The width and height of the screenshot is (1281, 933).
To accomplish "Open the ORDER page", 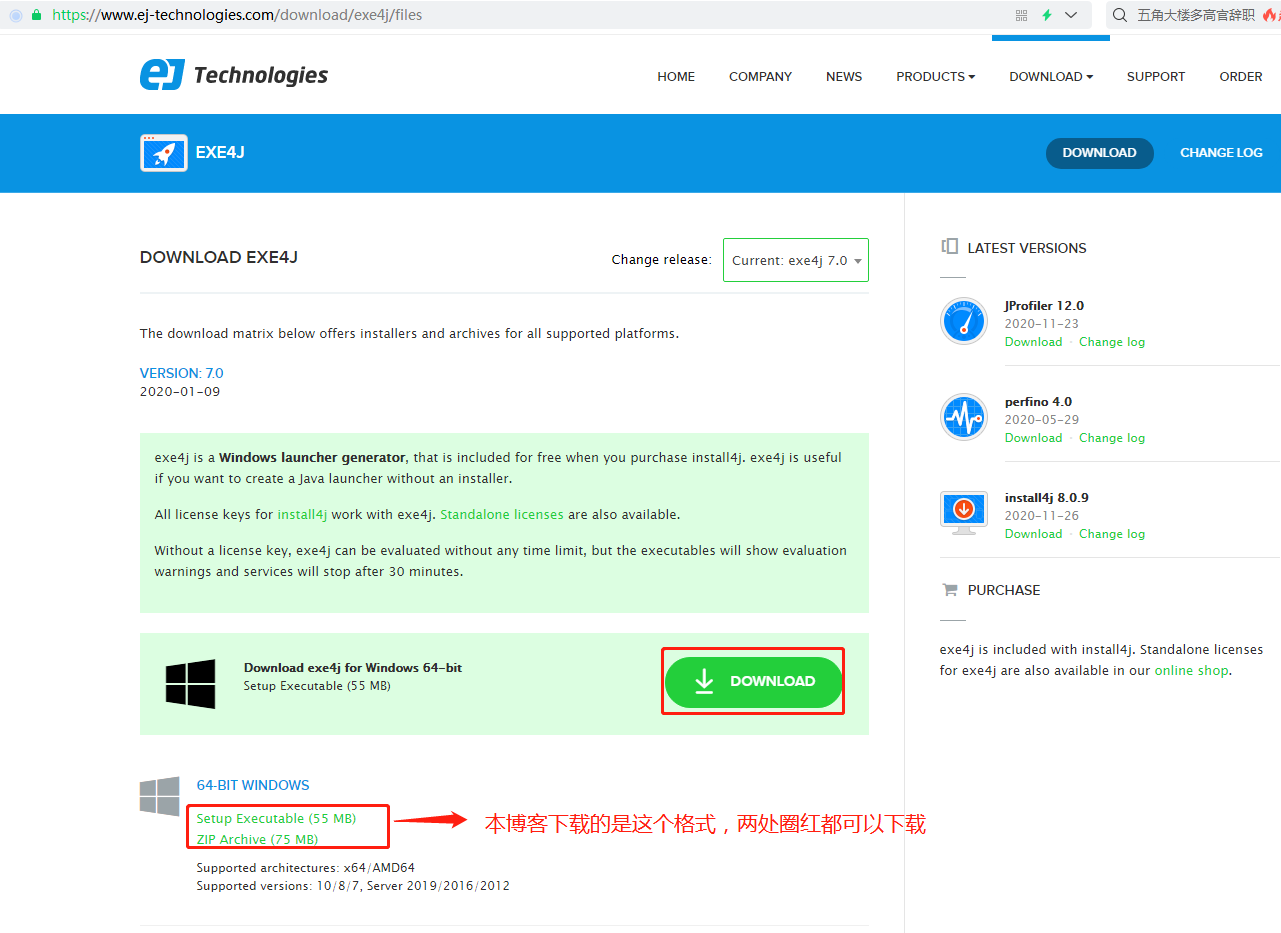I will 1241,76.
